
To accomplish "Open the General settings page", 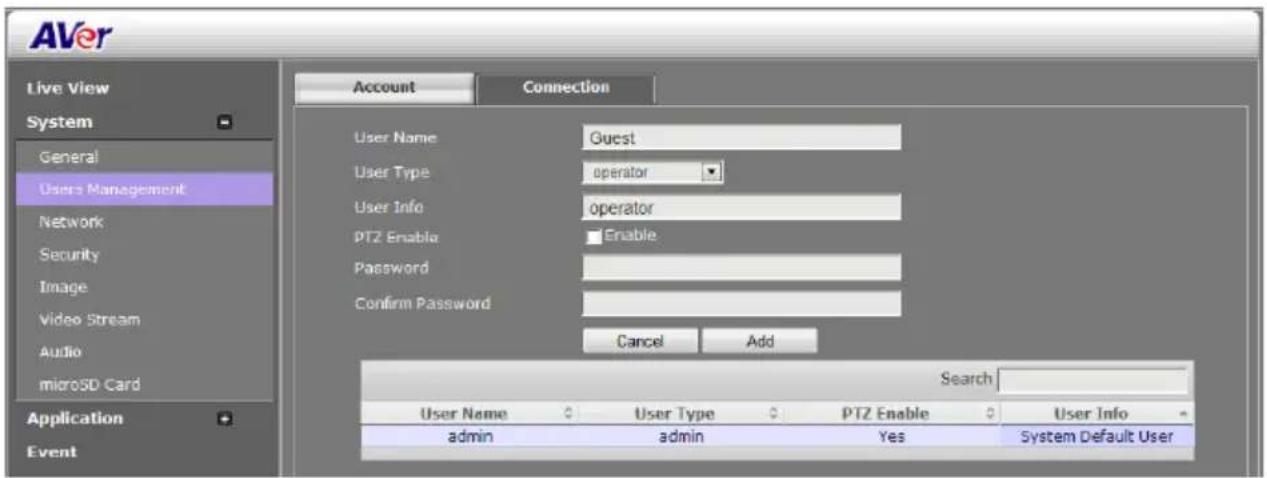I will (x=69, y=156).
